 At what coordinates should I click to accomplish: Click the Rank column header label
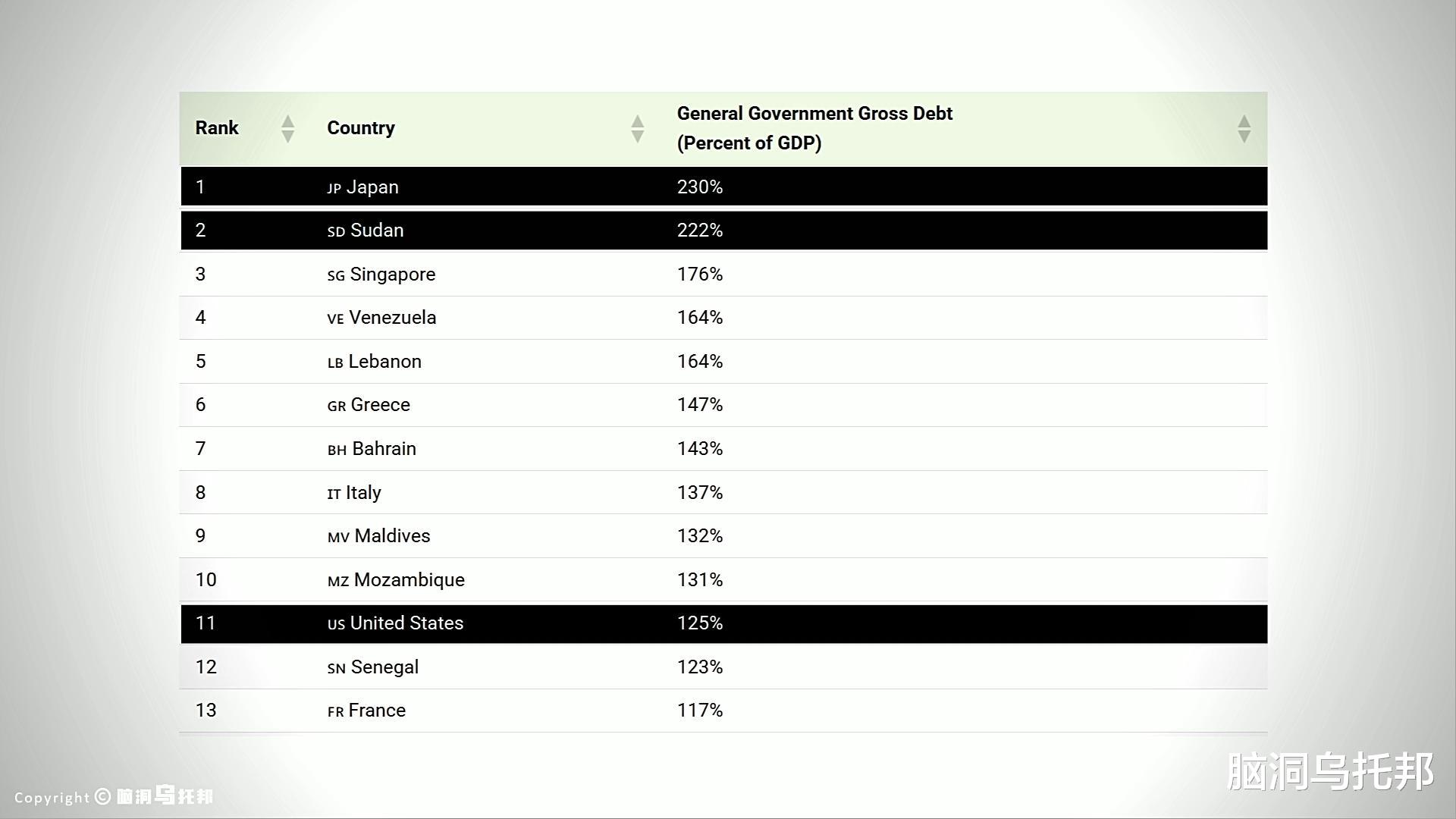click(x=217, y=128)
